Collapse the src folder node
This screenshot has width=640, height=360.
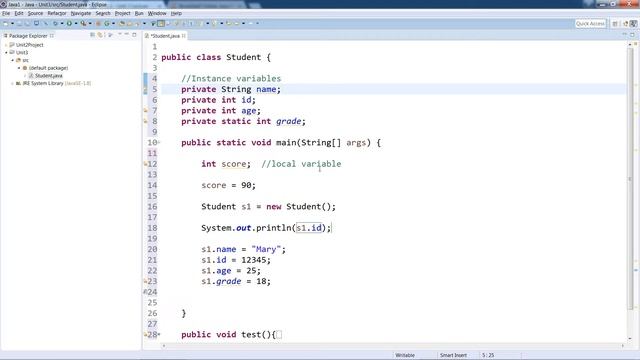13,60
